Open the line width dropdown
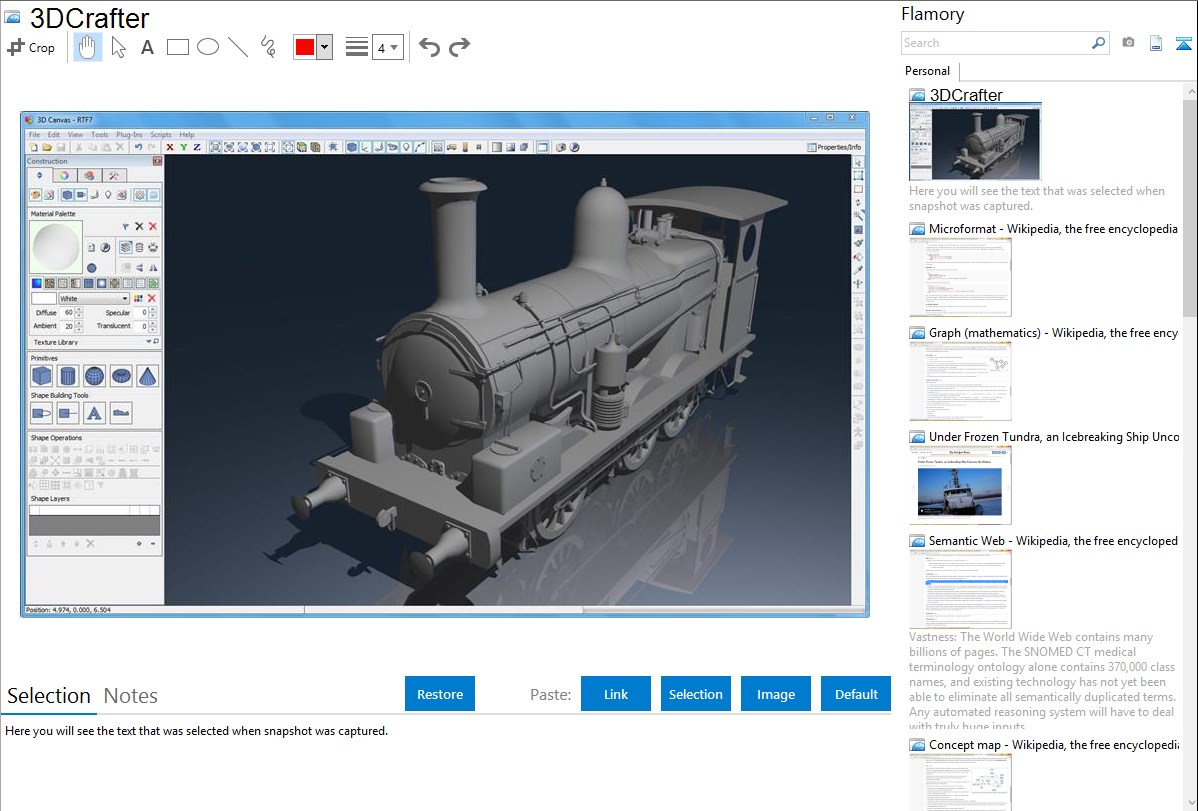The image size is (1198, 811). coord(387,47)
